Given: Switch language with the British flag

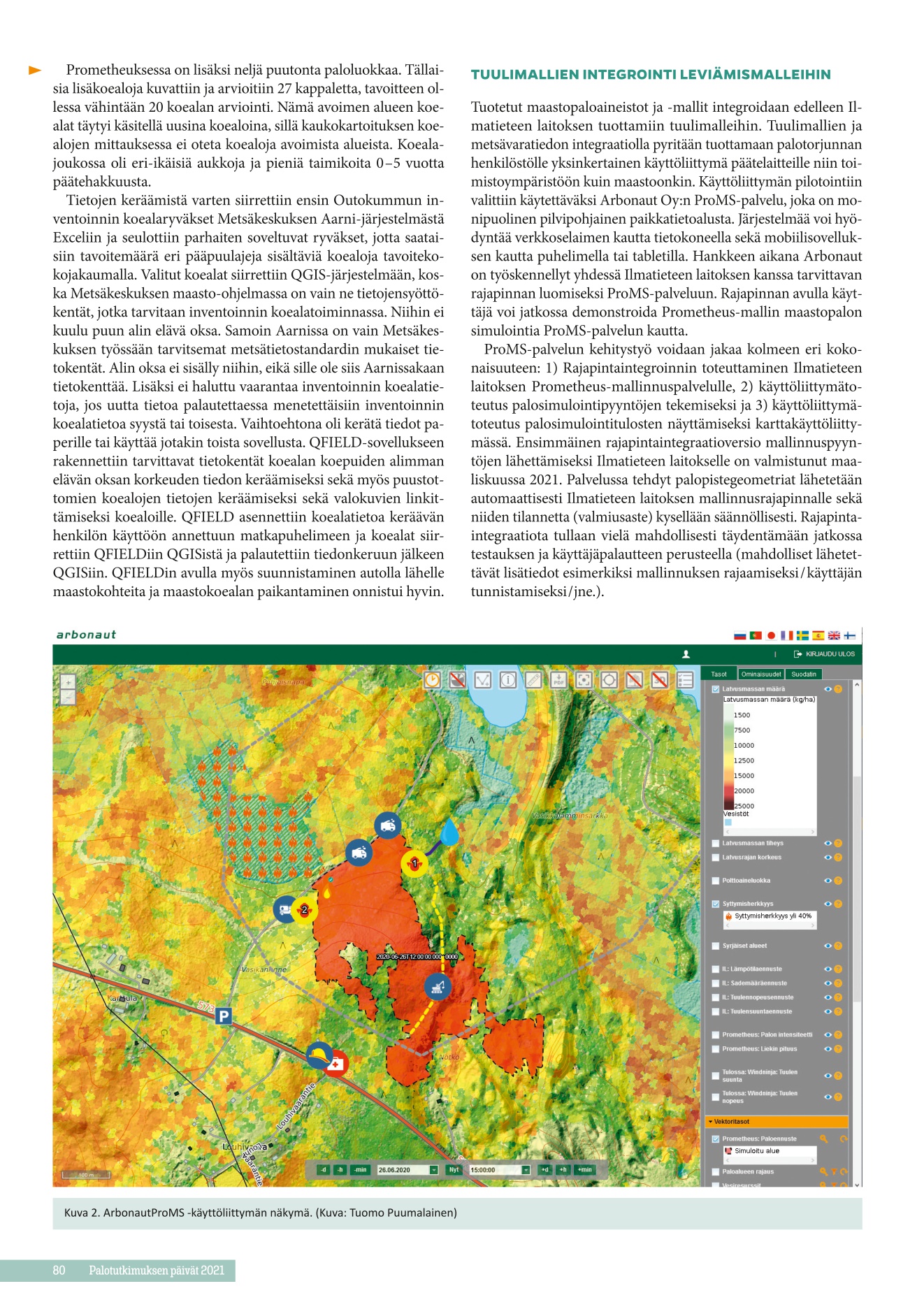Looking at the screenshot, I should pyautogui.click(x=835, y=635).
